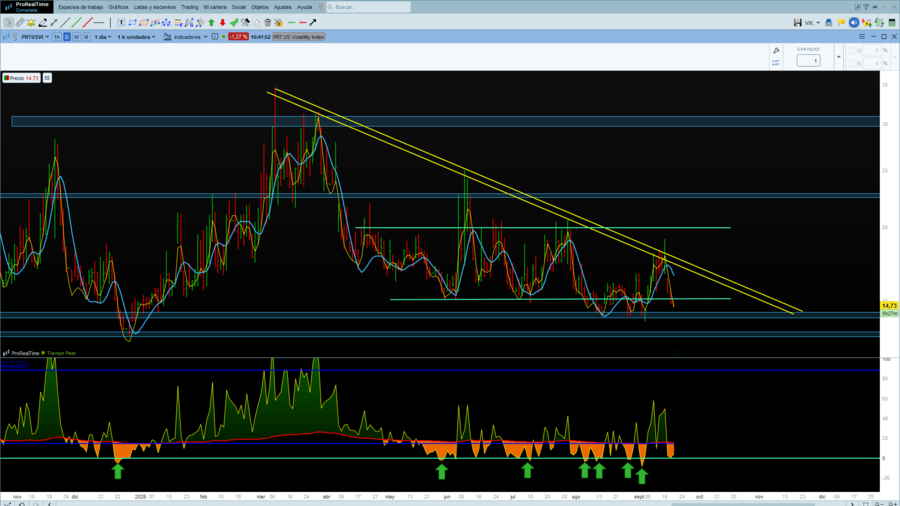Open the Indicadores dropdown
The height and width of the screenshot is (506, 900).
pos(185,37)
